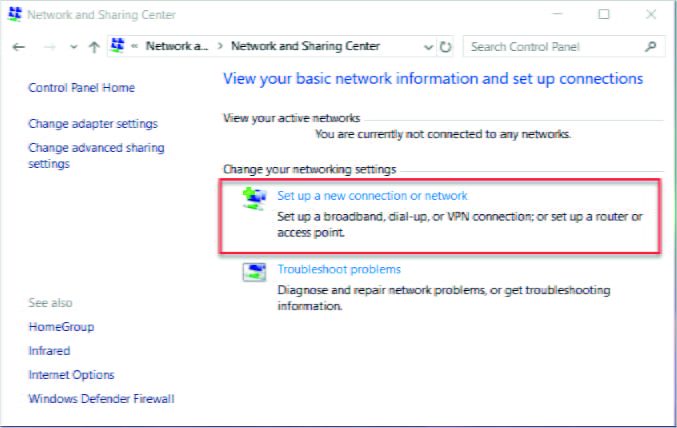Click the Search Control Panel field
Image resolution: width=677 pixels, height=428 pixels.
point(555,47)
